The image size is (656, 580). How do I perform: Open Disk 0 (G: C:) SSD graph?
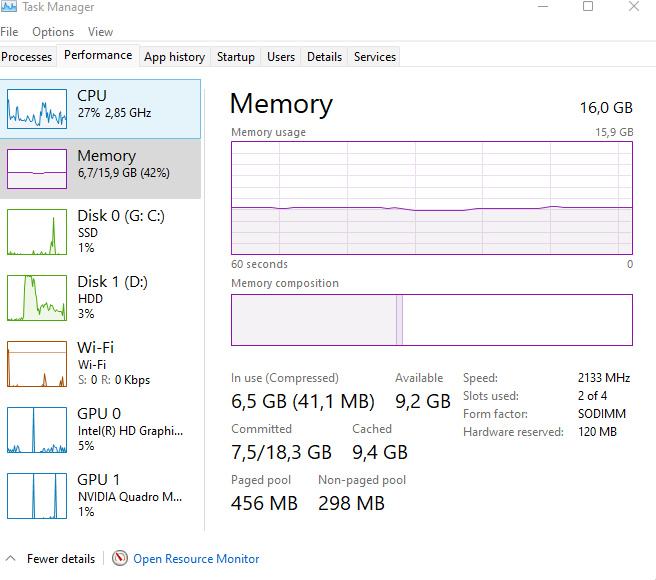[x=37, y=232]
